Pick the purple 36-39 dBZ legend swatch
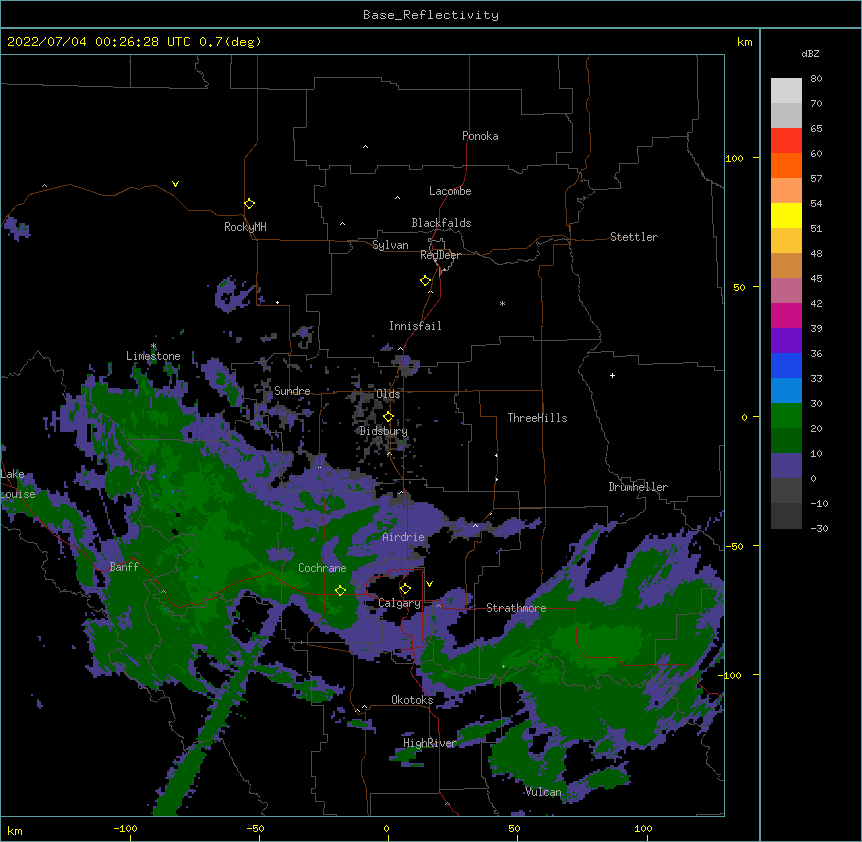 (786, 340)
